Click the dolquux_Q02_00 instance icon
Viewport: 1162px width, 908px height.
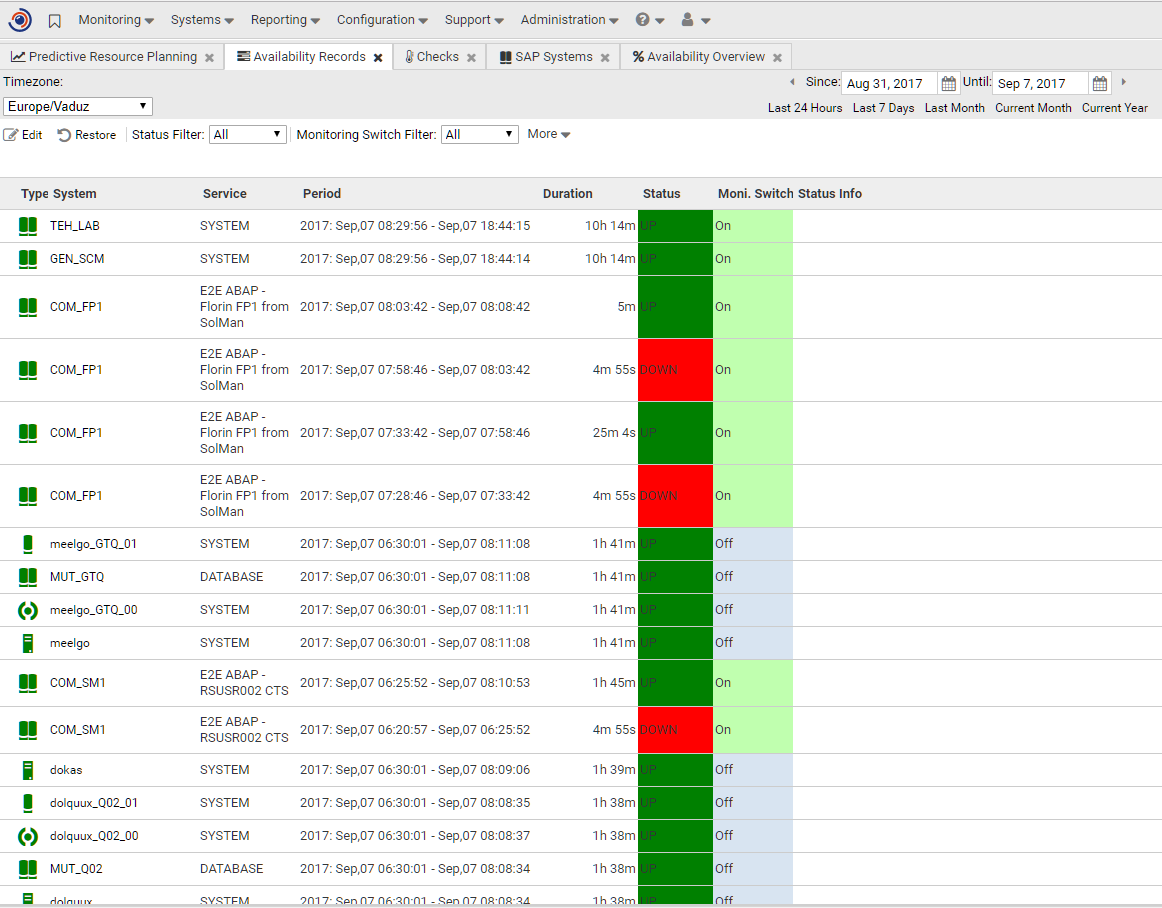tap(27, 836)
